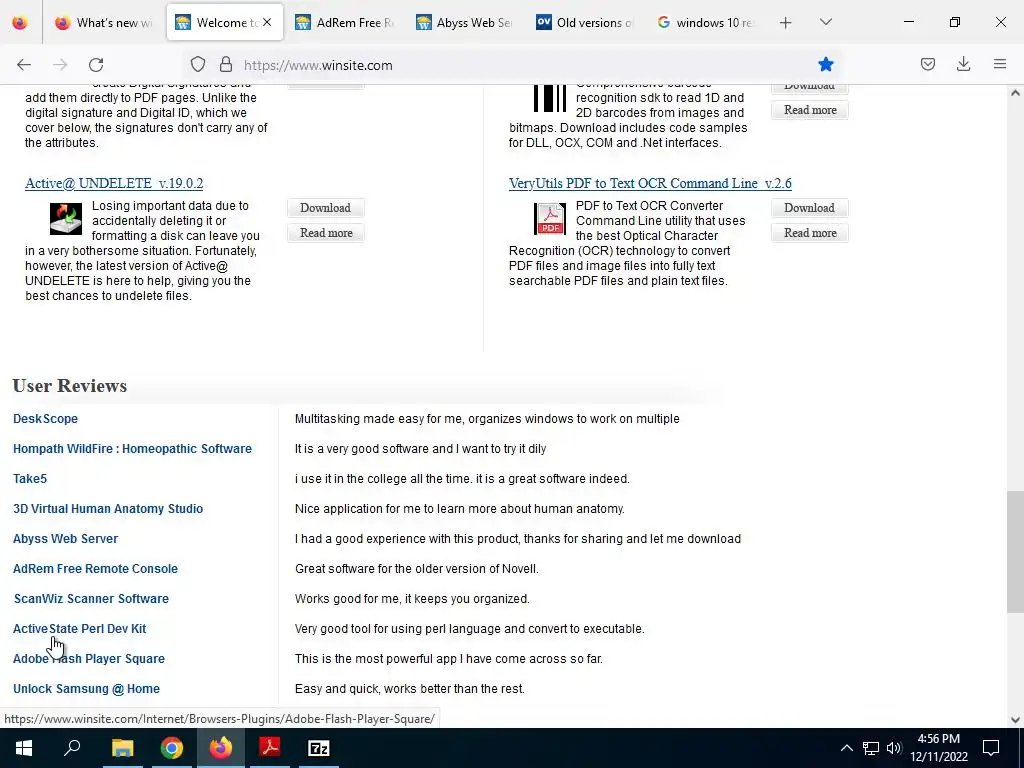The height and width of the screenshot is (768, 1024).
Task: Click the site security padlock icon
Action: pos(226,65)
